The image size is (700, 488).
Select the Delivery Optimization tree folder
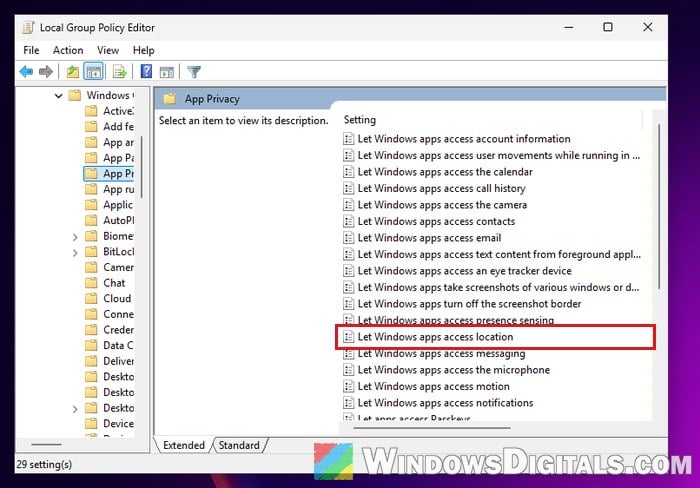coord(110,361)
